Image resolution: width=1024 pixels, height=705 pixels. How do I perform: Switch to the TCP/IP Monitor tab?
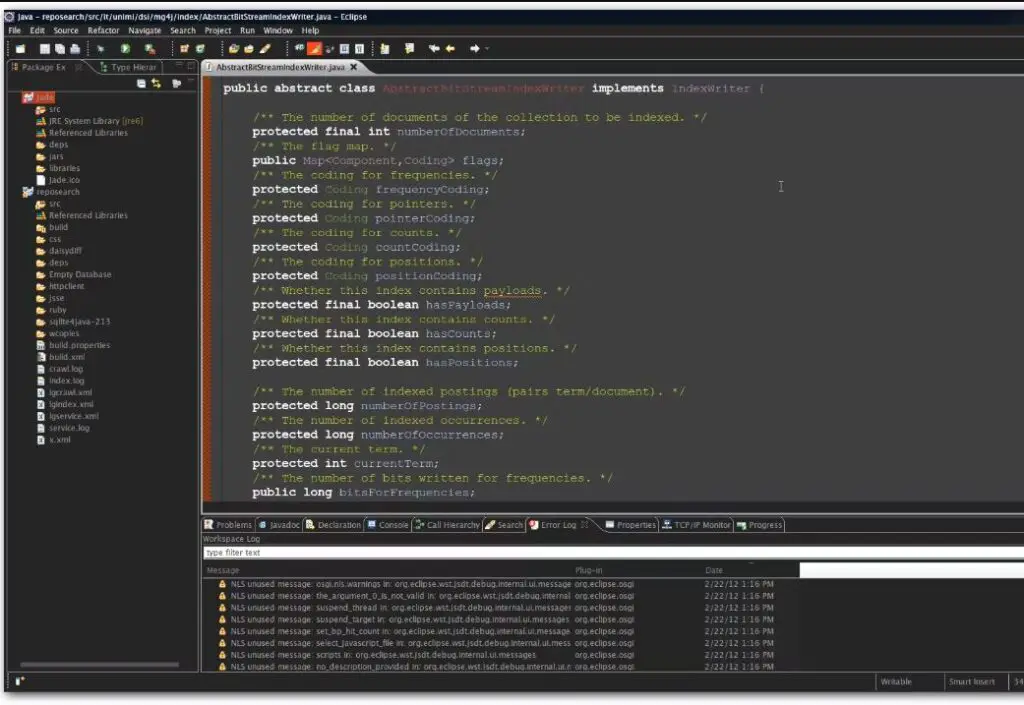click(x=696, y=525)
